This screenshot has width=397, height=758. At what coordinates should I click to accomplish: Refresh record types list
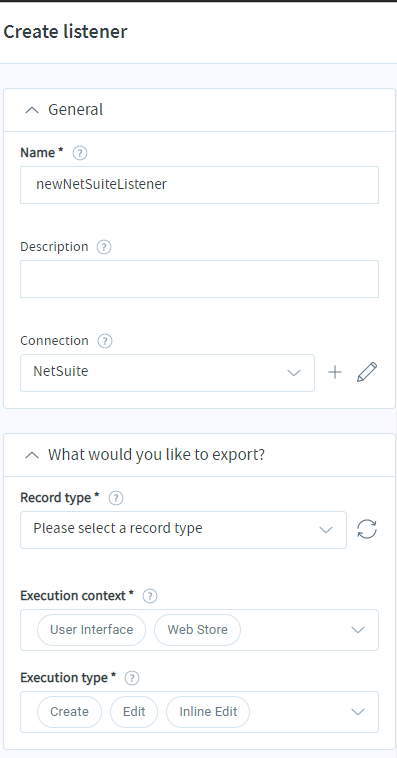tap(367, 529)
